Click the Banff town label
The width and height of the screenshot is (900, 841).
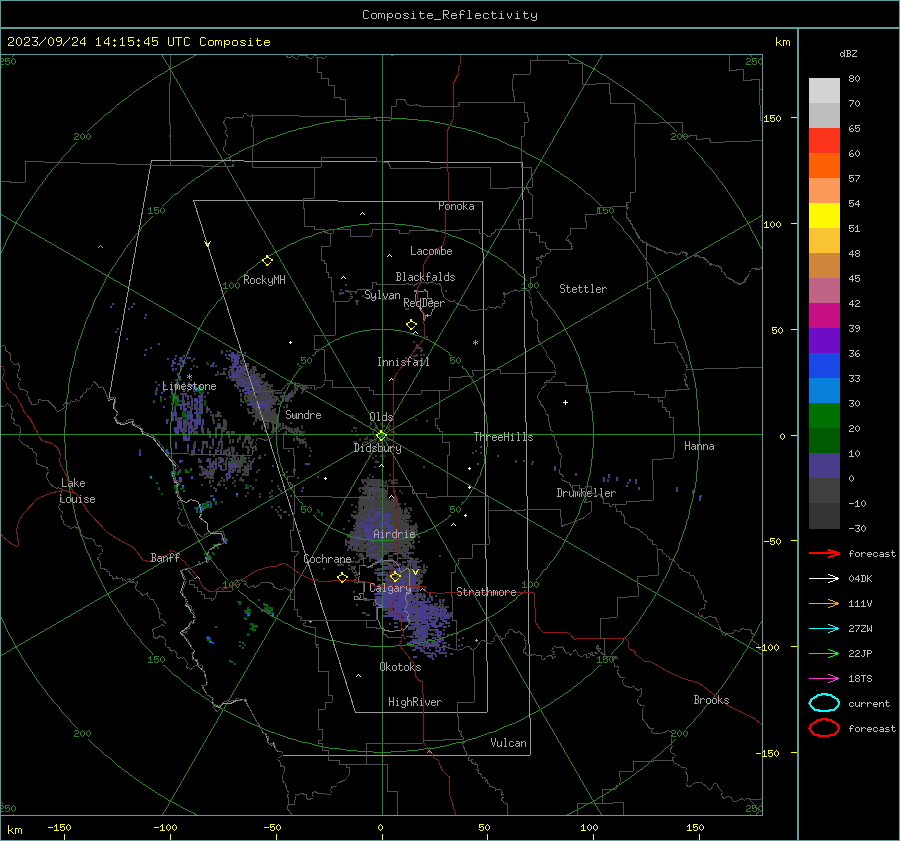165,557
